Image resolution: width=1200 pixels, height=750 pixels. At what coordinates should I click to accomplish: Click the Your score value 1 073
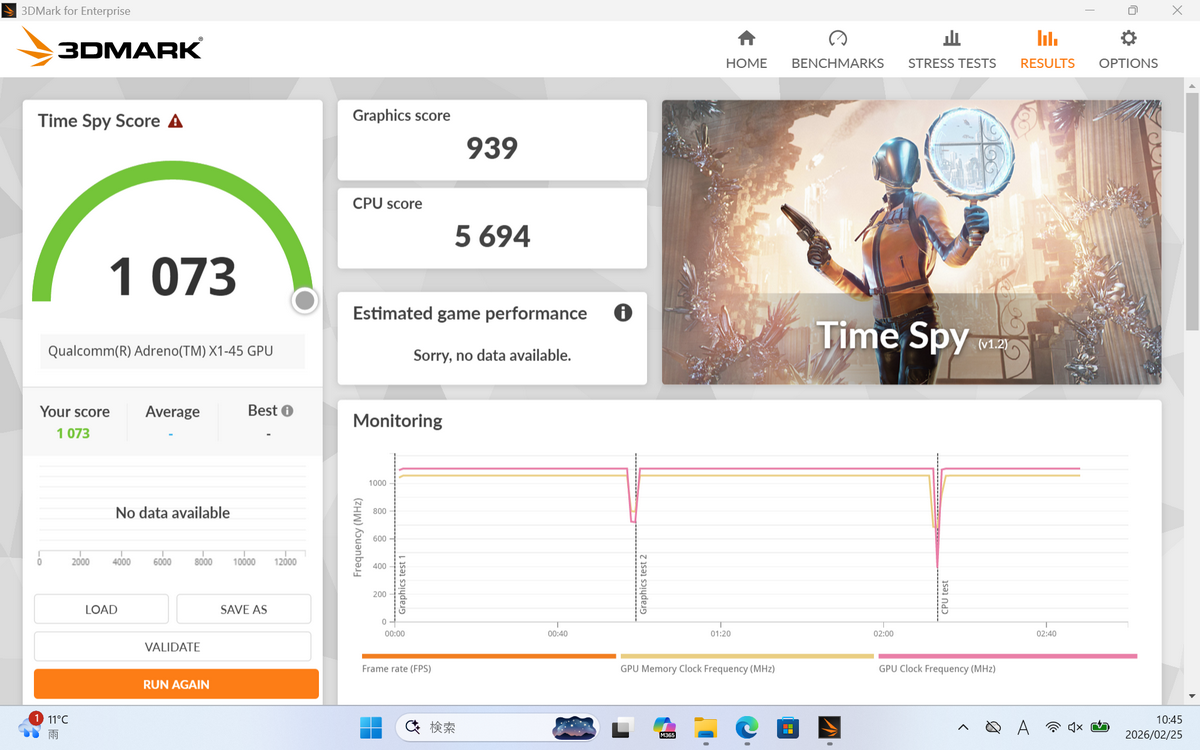pos(73,433)
